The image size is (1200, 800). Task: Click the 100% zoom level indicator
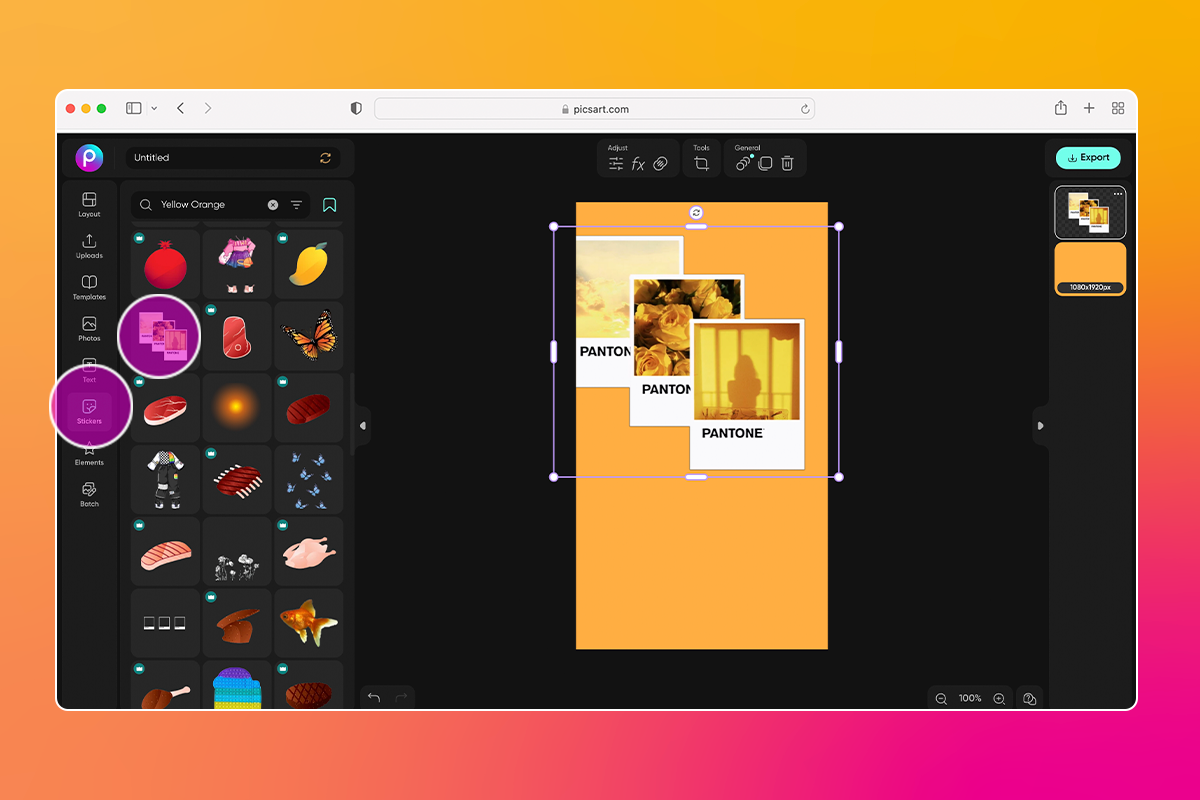click(968, 698)
